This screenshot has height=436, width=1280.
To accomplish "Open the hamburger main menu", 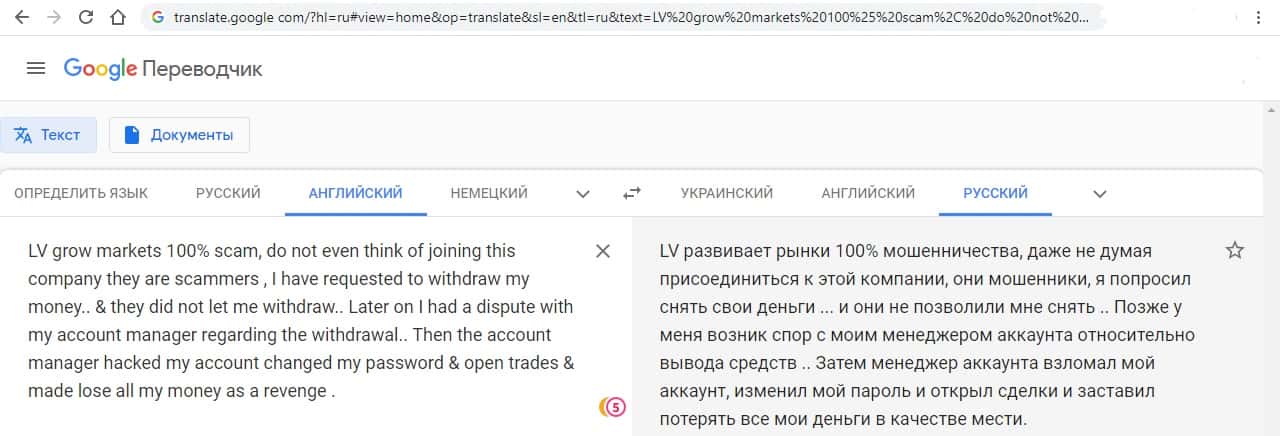I will [36, 68].
